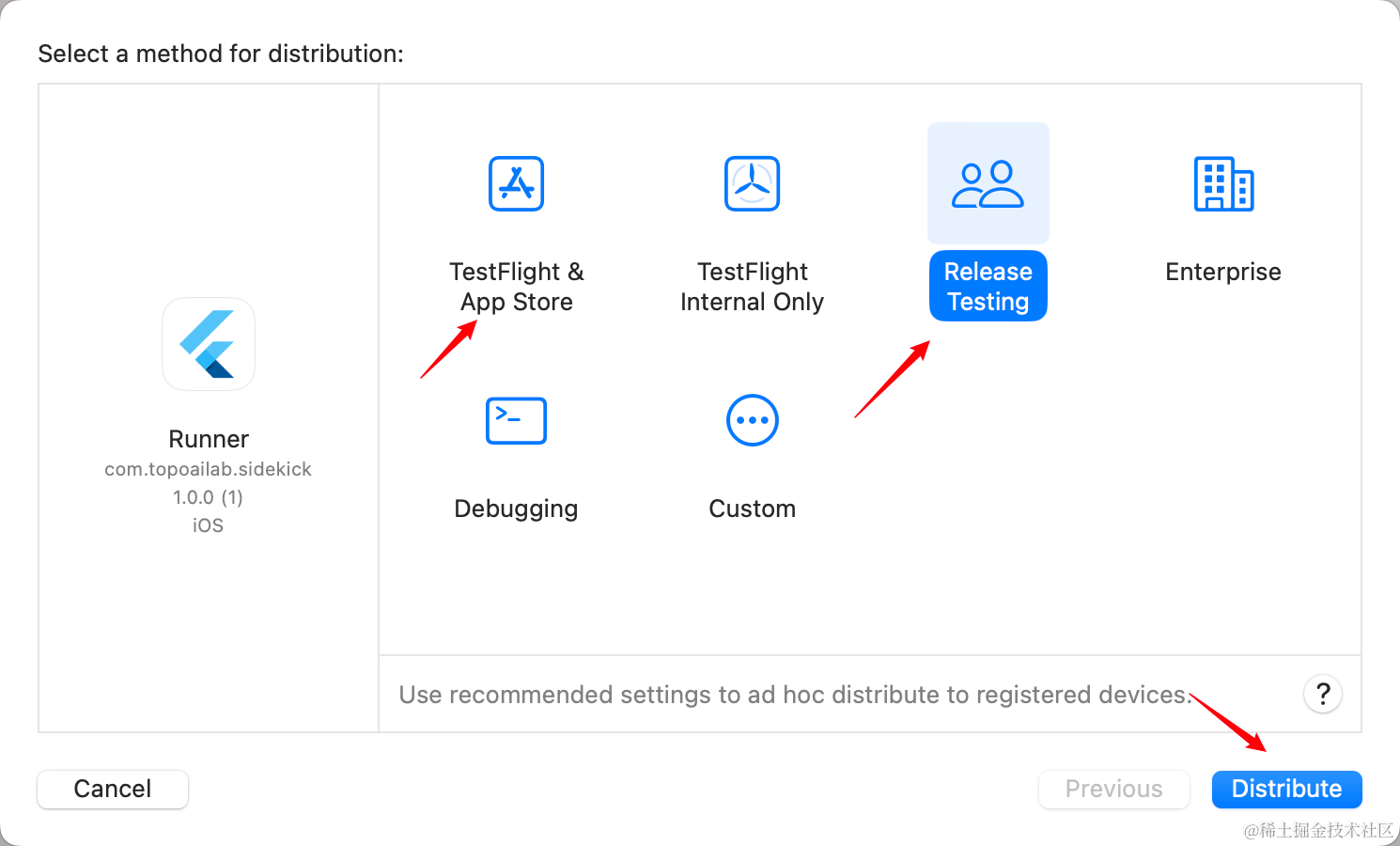
Task: Click the disabled Previous button
Action: tap(1113, 789)
